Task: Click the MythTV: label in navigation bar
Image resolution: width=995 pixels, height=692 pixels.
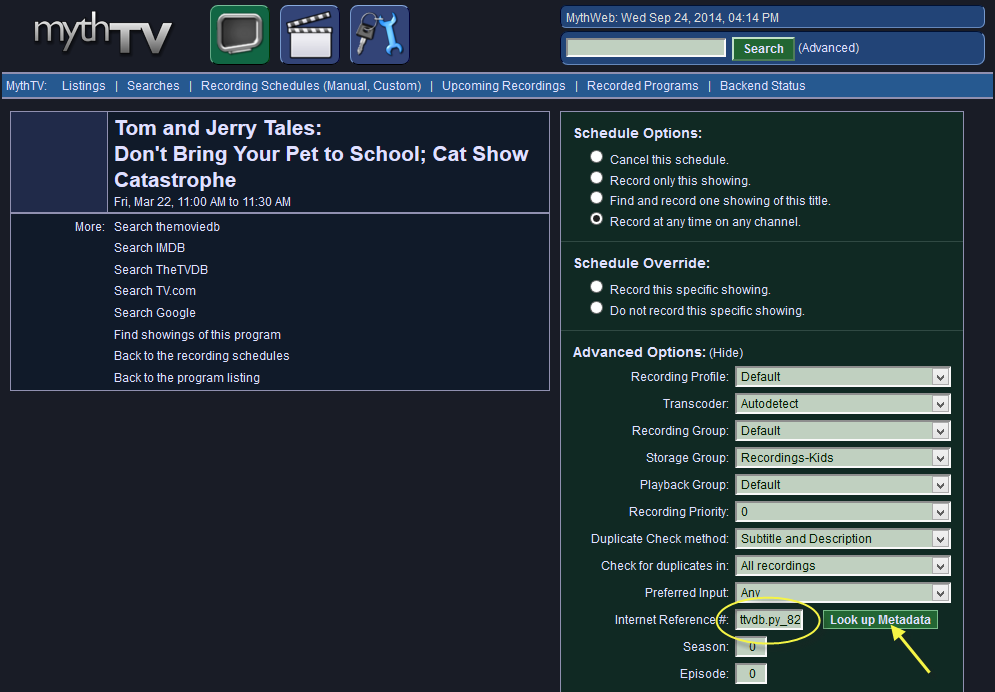Action: [x=26, y=86]
